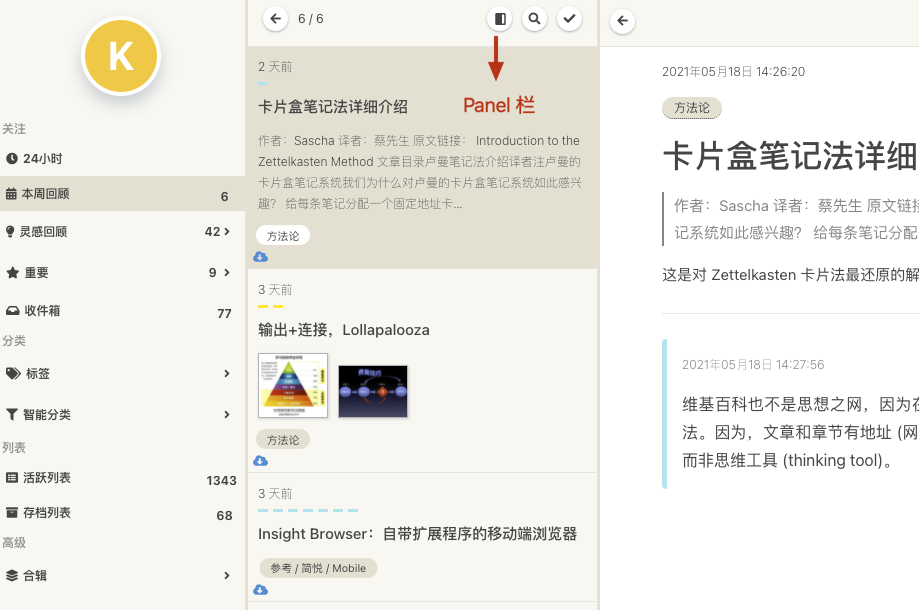Click cloud icon on Insight Browser card

pyautogui.click(x=261, y=589)
